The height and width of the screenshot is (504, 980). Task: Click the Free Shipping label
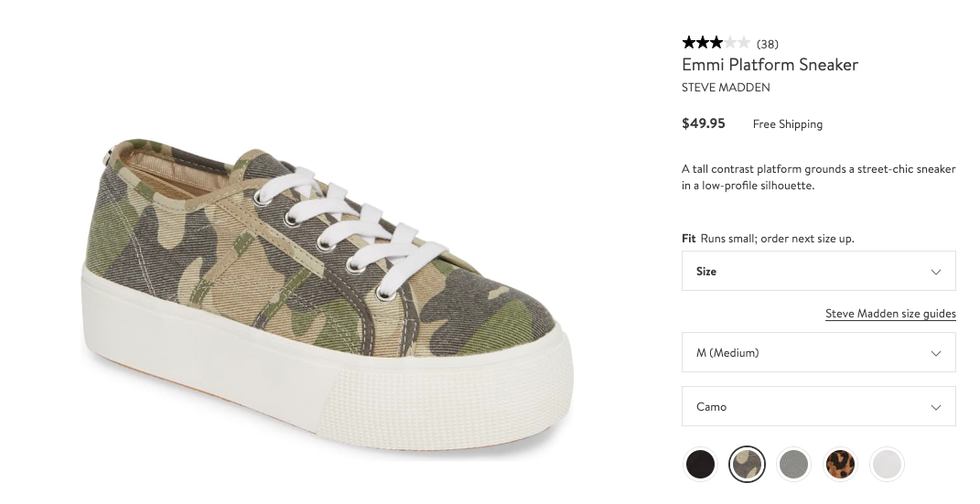[787, 125]
